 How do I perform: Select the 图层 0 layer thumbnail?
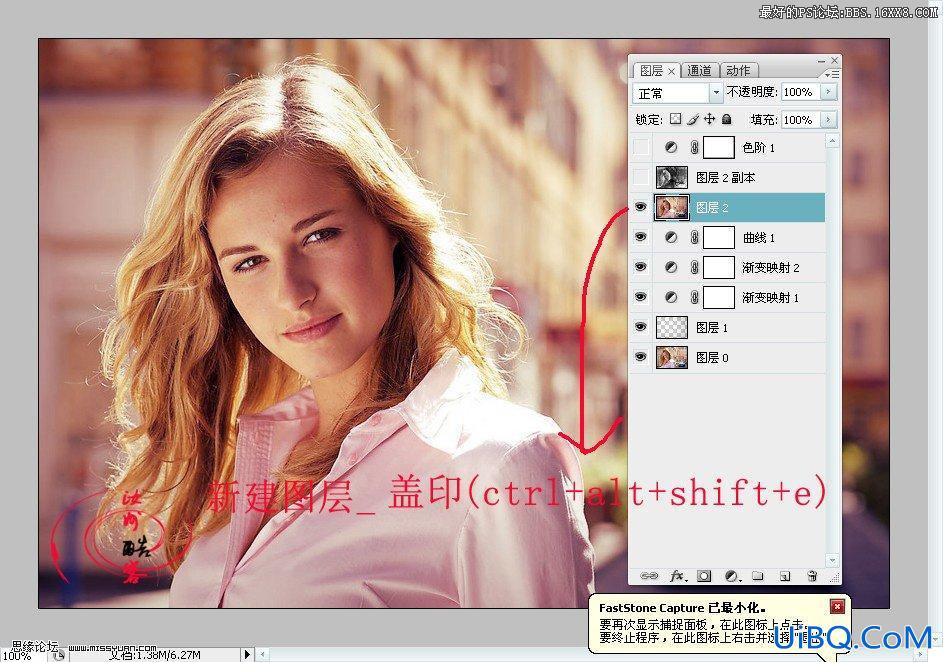coord(672,357)
